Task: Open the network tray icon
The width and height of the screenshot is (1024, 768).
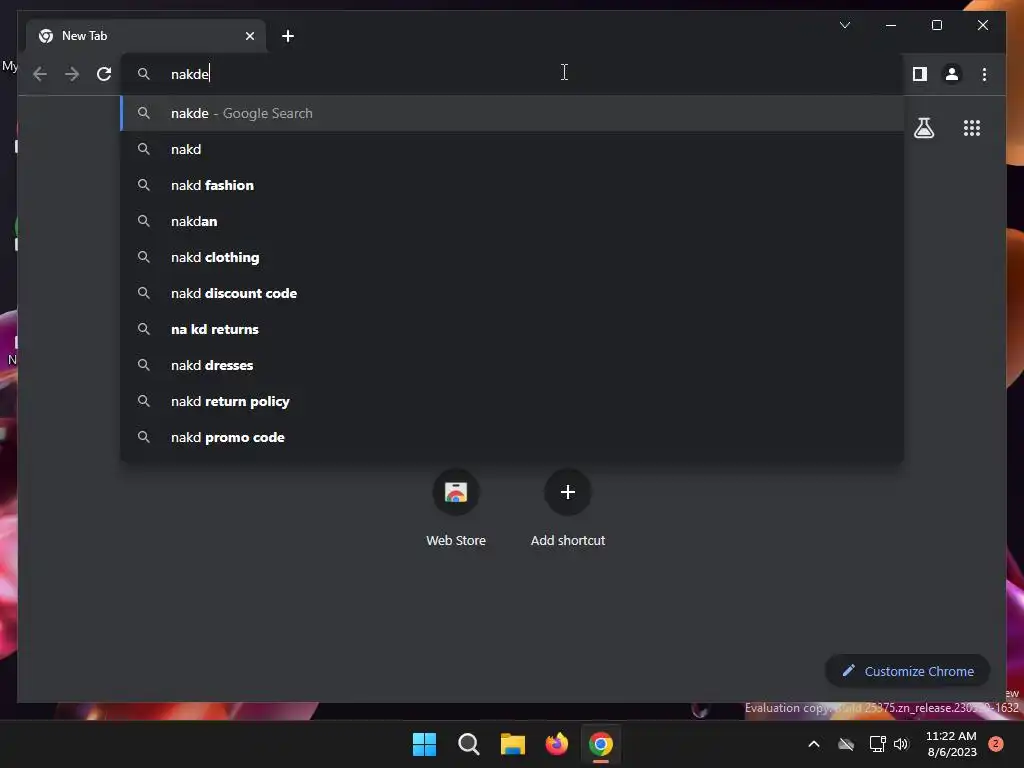Action: [x=877, y=744]
